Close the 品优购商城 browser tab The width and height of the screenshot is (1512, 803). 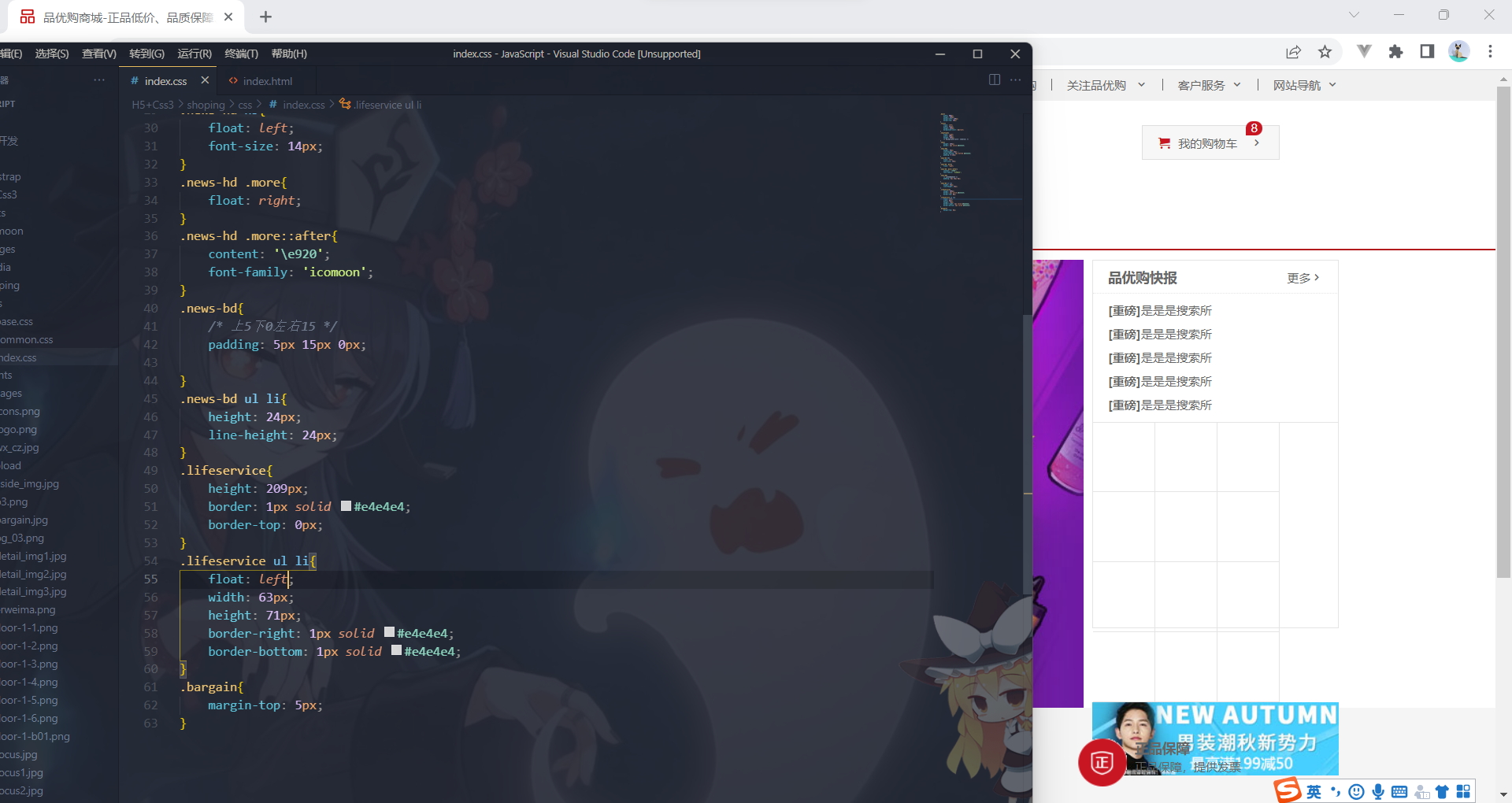coord(228,17)
